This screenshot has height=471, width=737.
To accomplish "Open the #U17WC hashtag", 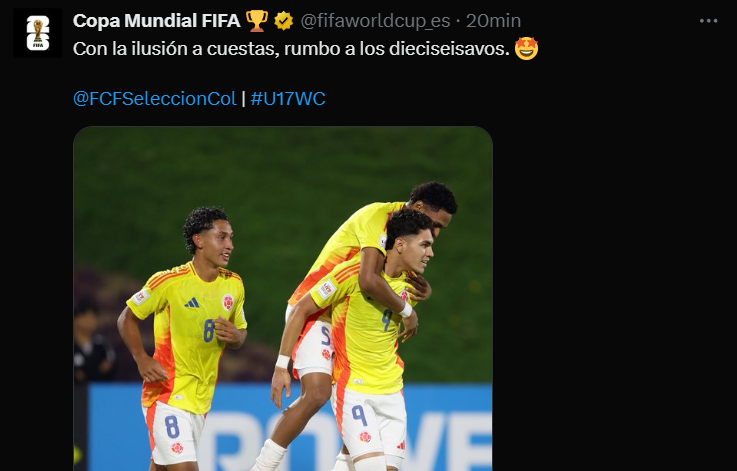I will pos(288,99).
